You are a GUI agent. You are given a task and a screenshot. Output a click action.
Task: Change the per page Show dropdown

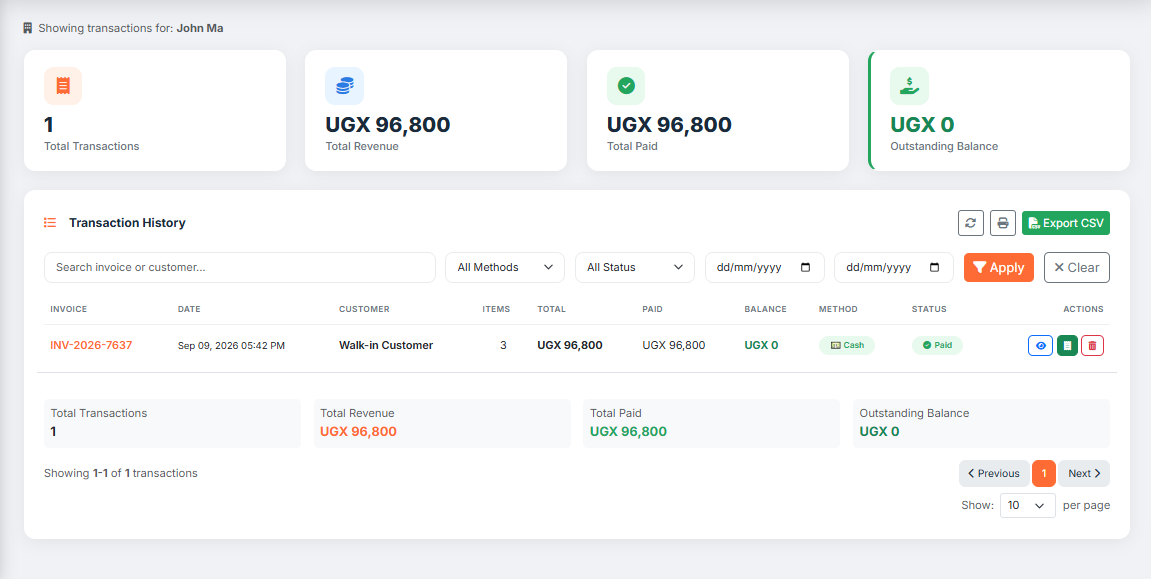tap(1028, 506)
